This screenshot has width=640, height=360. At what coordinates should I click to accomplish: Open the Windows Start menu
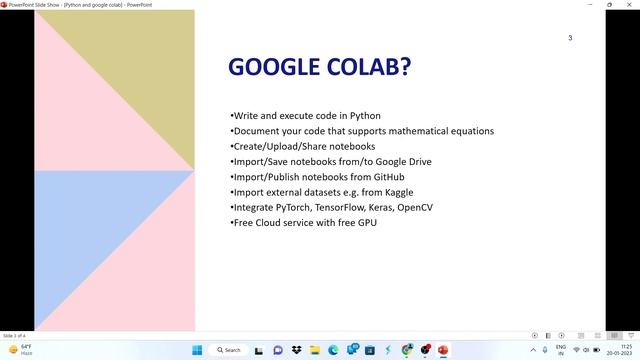[x=197, y=350]
